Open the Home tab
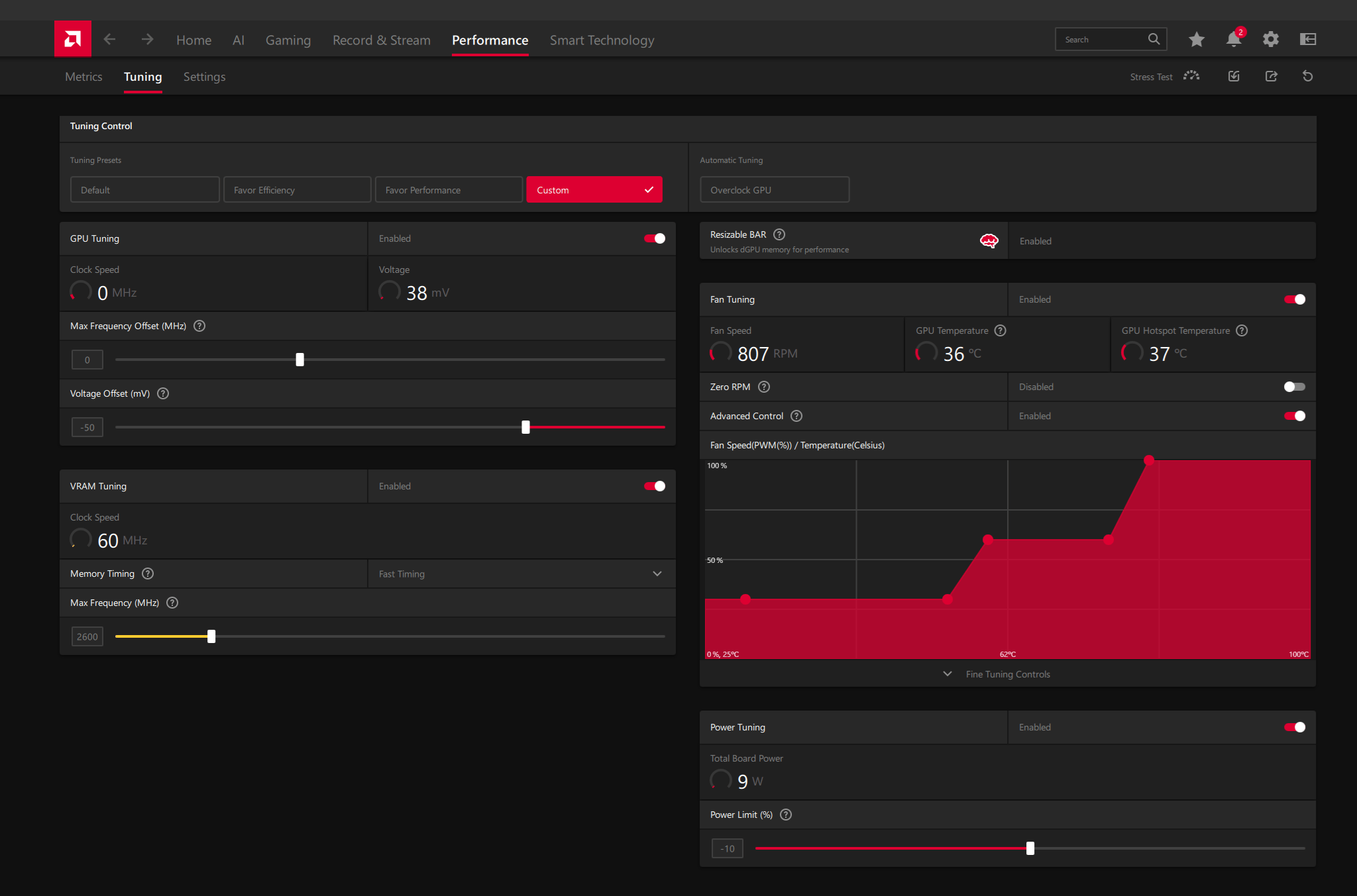The image size is (1357, 896). point(193,40)
